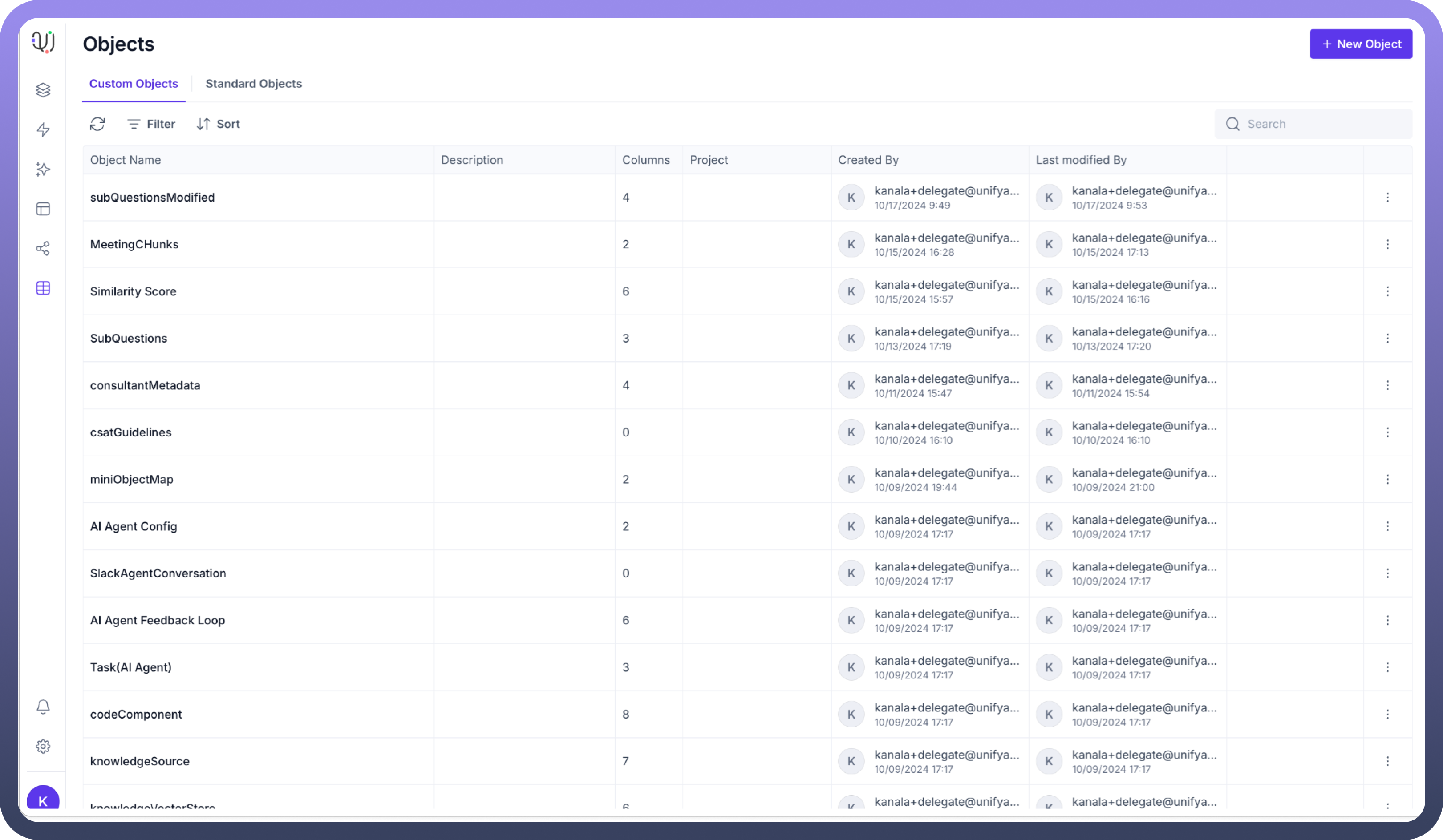Click the Search input field
1443x840 pixels.
point(1323,124)
